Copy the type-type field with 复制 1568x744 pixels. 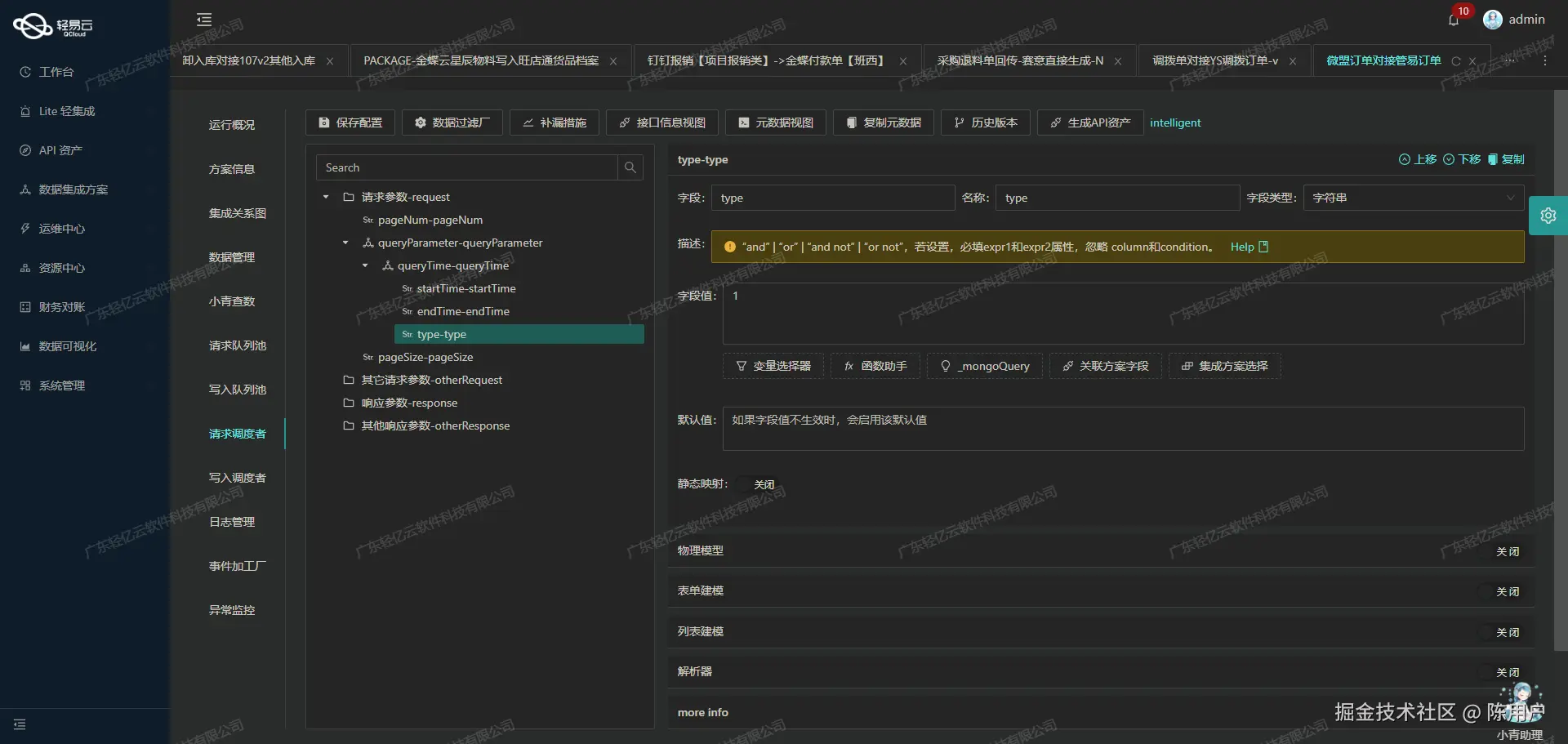point(1506,159)
